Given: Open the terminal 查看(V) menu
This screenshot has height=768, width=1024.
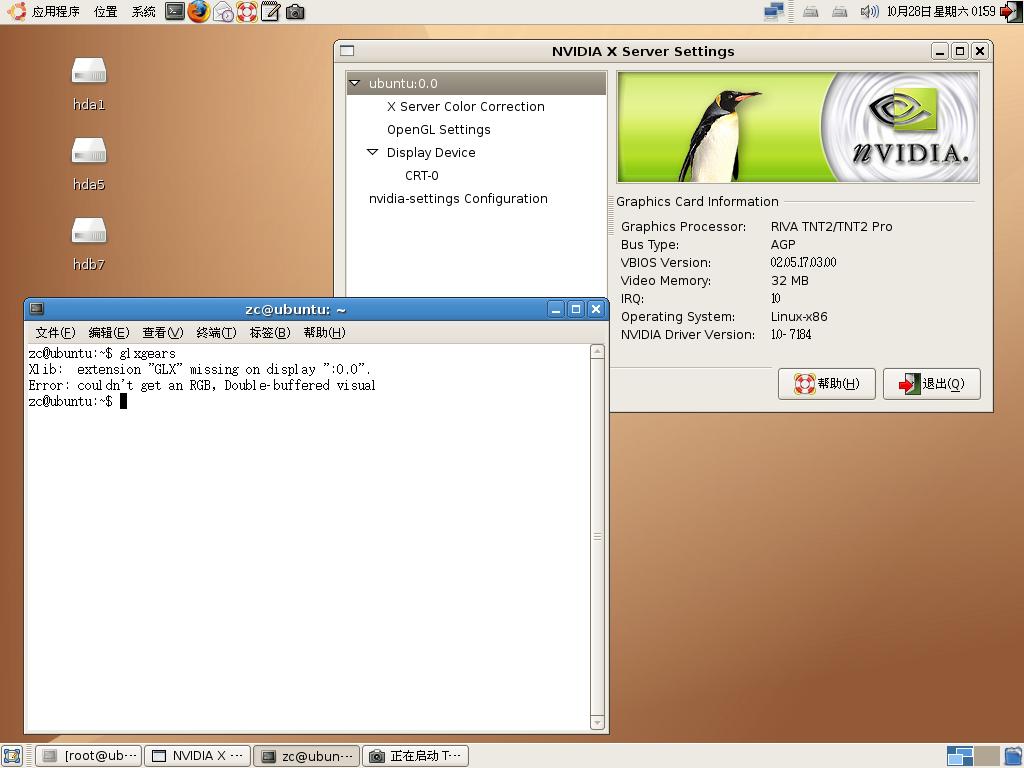Looking at the screenshot, I should tap(163, 332).
